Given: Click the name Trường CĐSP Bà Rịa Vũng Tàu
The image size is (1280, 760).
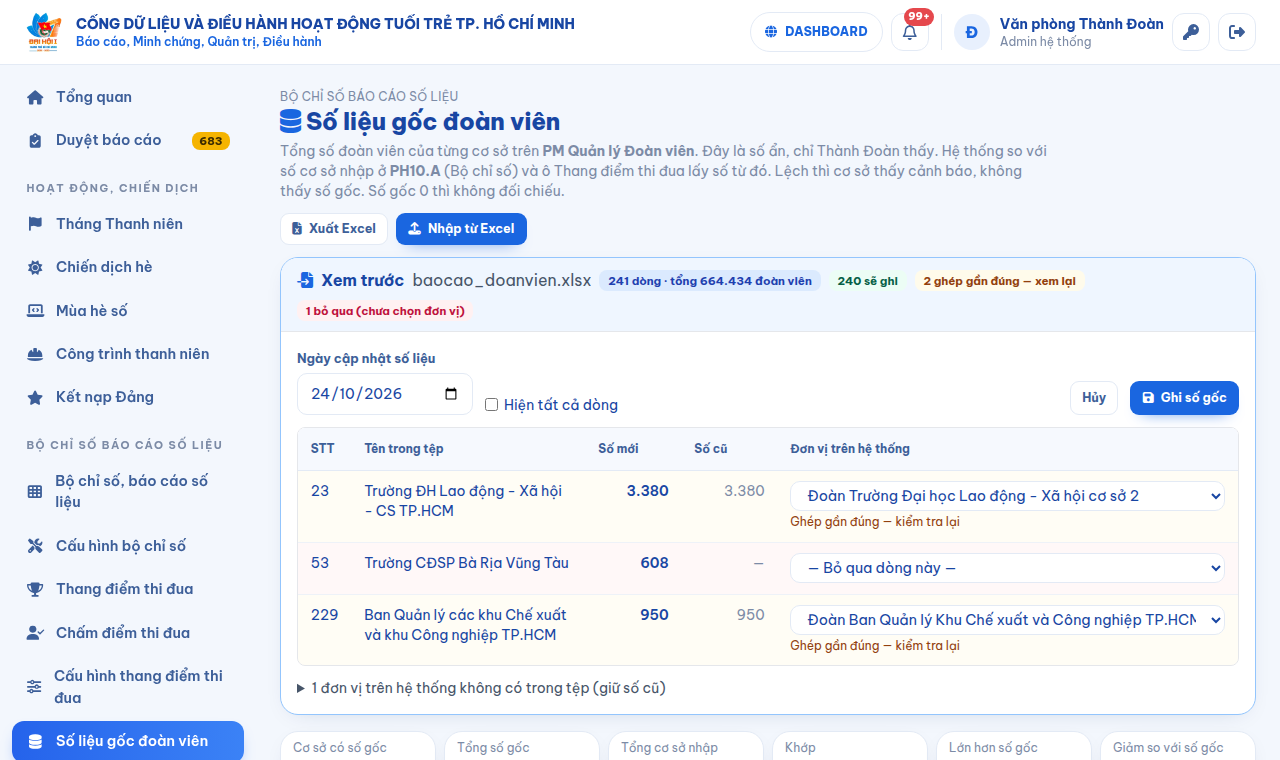Looking at the screenshot, I should 467,563.
